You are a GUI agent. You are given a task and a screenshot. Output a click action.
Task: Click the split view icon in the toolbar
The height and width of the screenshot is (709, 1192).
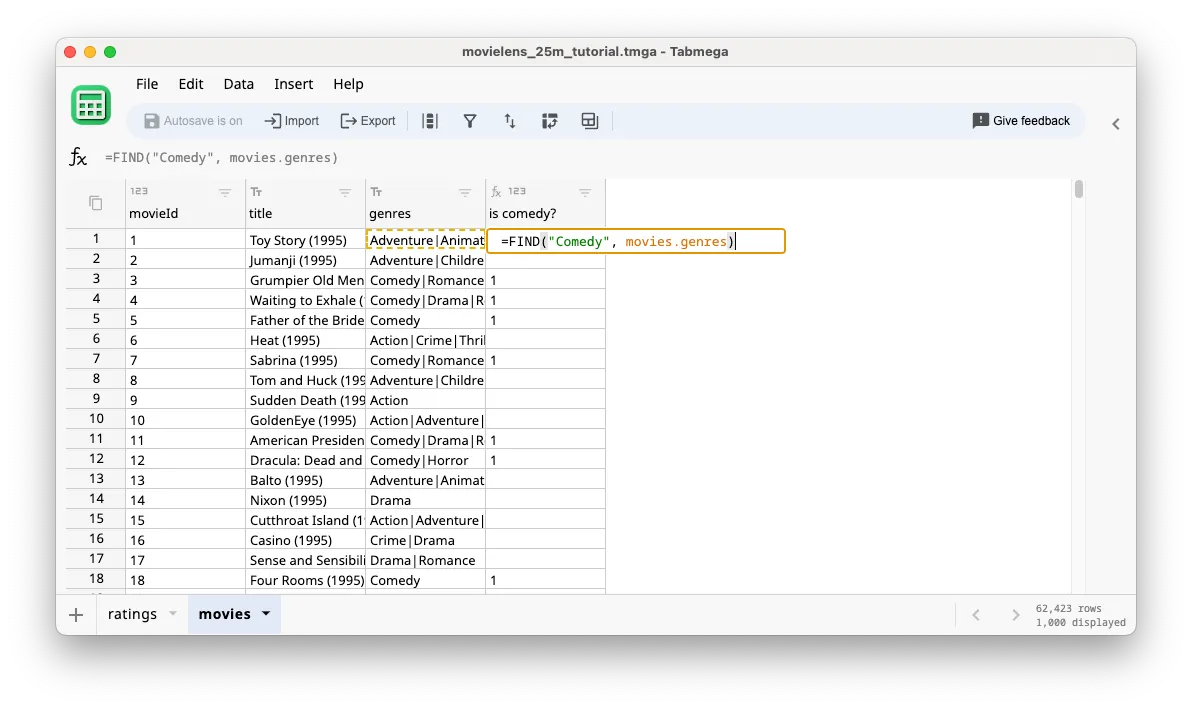click(589, 120)
